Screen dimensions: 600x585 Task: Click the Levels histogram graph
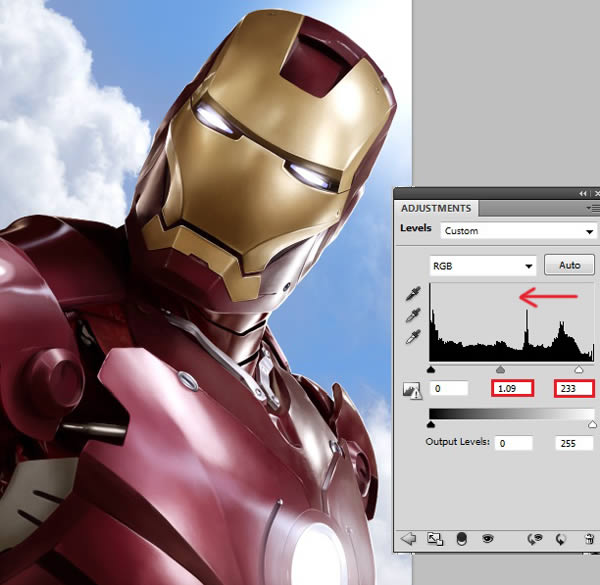(512, 323)
